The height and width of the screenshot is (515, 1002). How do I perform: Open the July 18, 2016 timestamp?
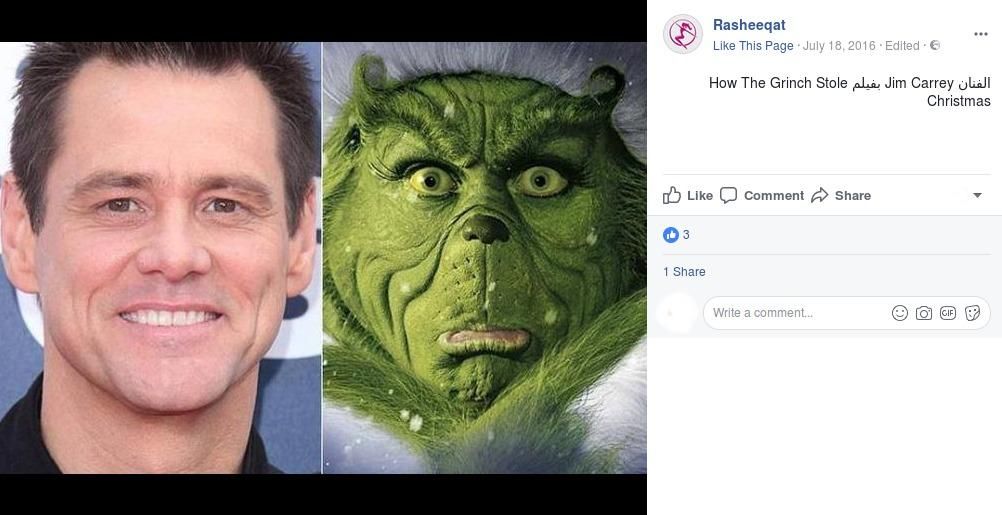click(x=839, y=46)
